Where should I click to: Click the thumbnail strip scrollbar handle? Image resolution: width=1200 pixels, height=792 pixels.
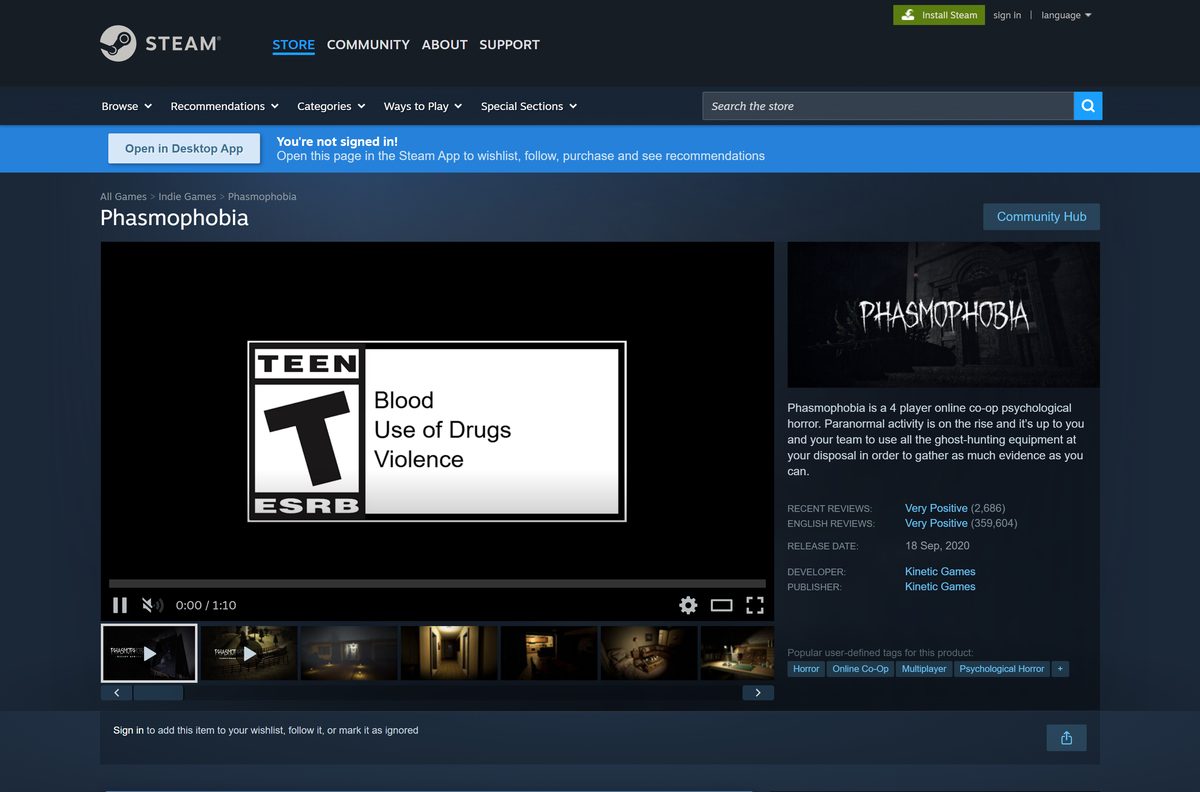click(158, 692)
